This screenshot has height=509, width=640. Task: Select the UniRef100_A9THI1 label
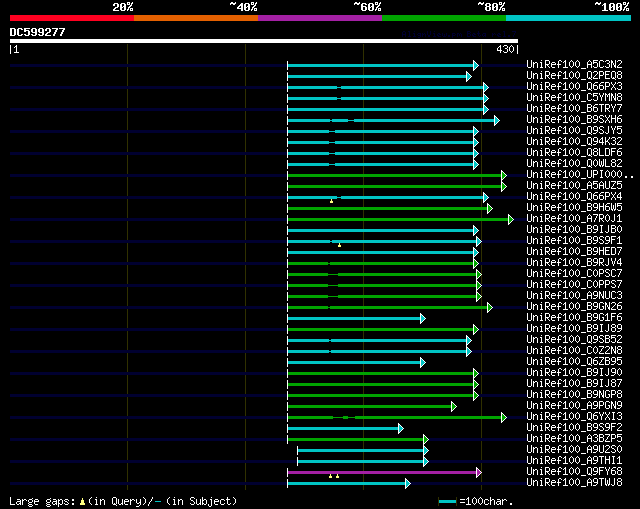(x=574, y=461)
